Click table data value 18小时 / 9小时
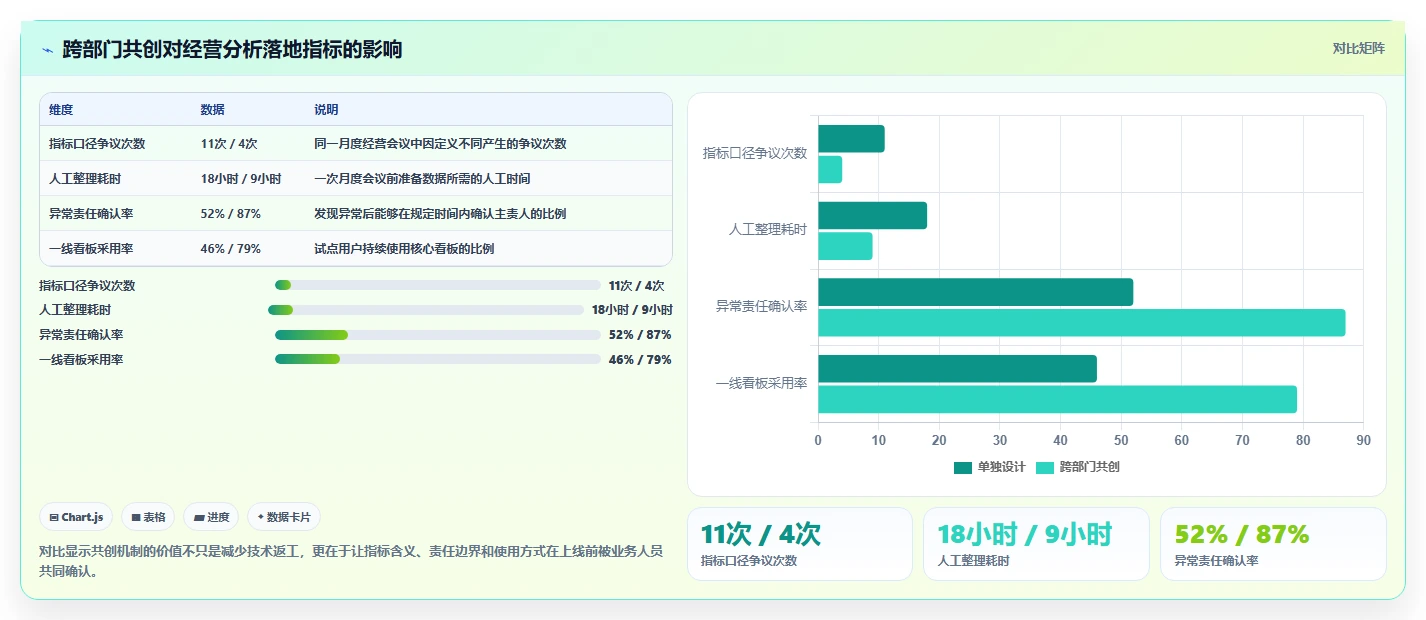The width and height of the screenshot is (1426, 620). coord(241,179)
